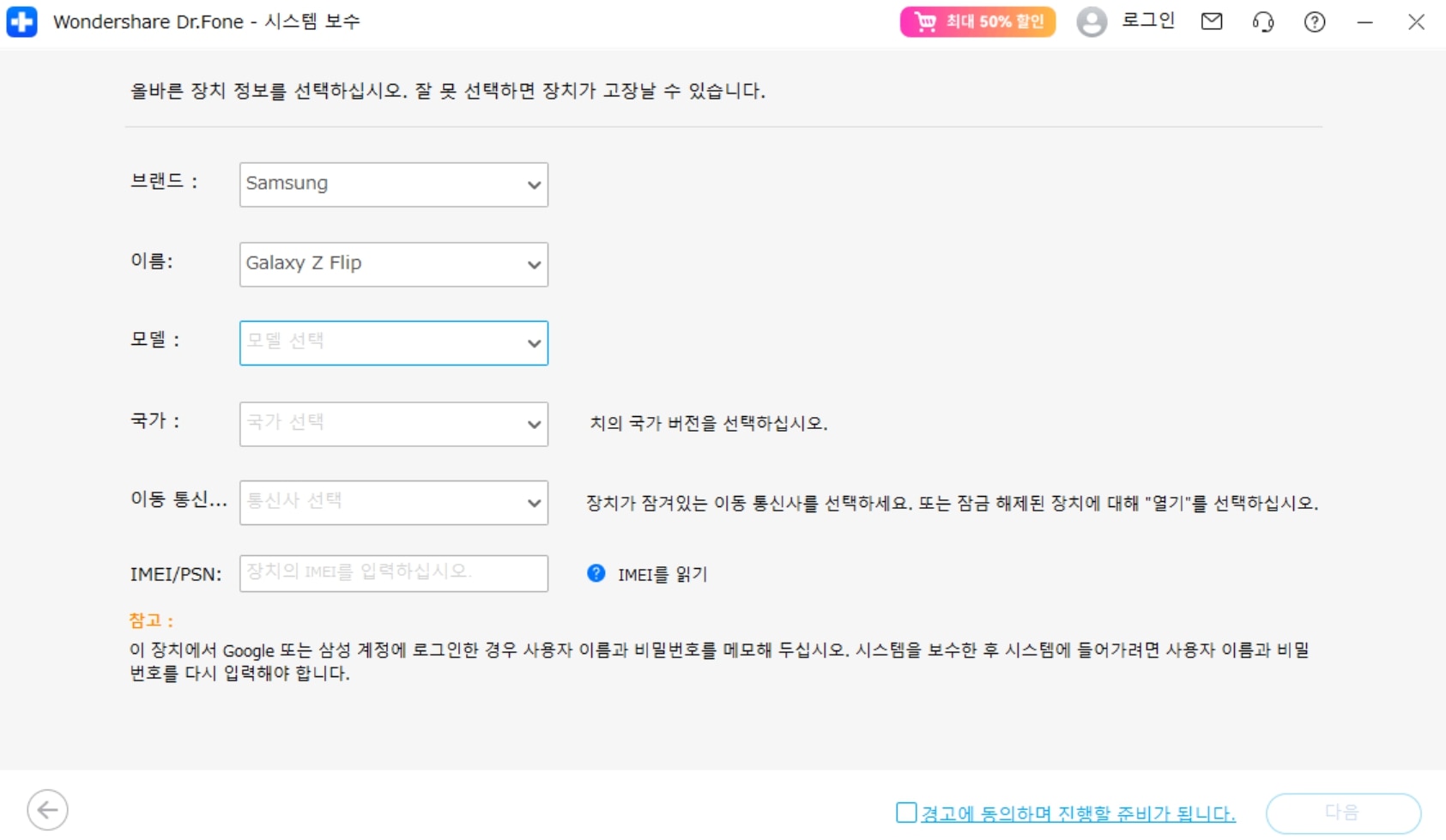Focus the IMEI/PSN input field
The image size is (1446, 840).
(394, 573)
